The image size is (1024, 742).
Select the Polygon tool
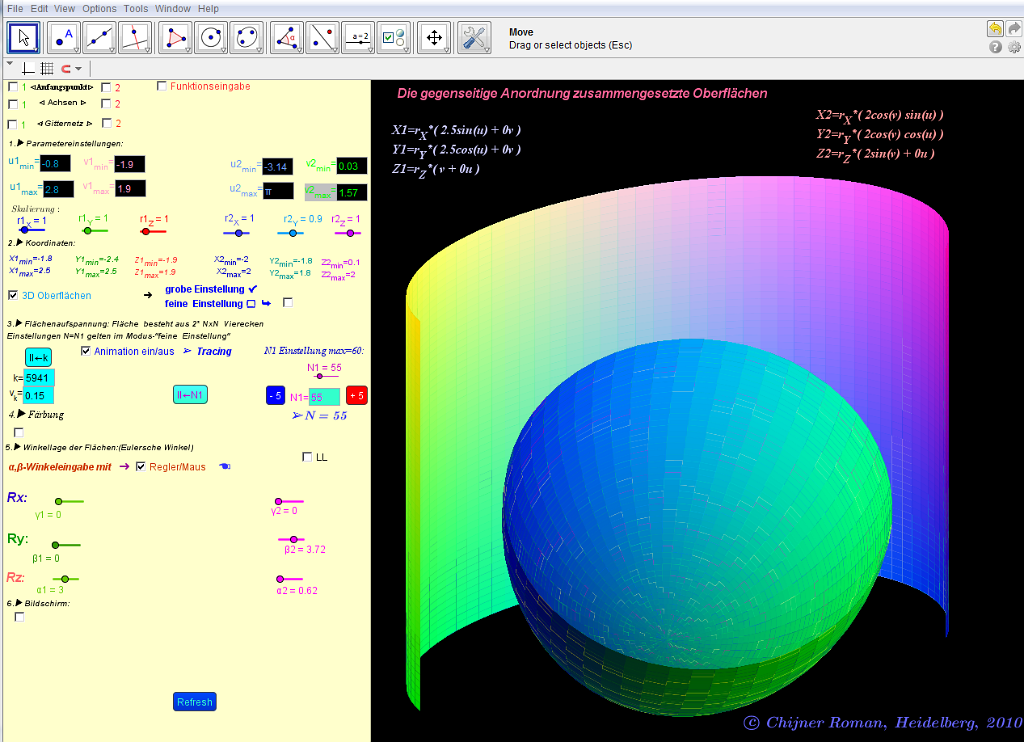tap(176, 38)
